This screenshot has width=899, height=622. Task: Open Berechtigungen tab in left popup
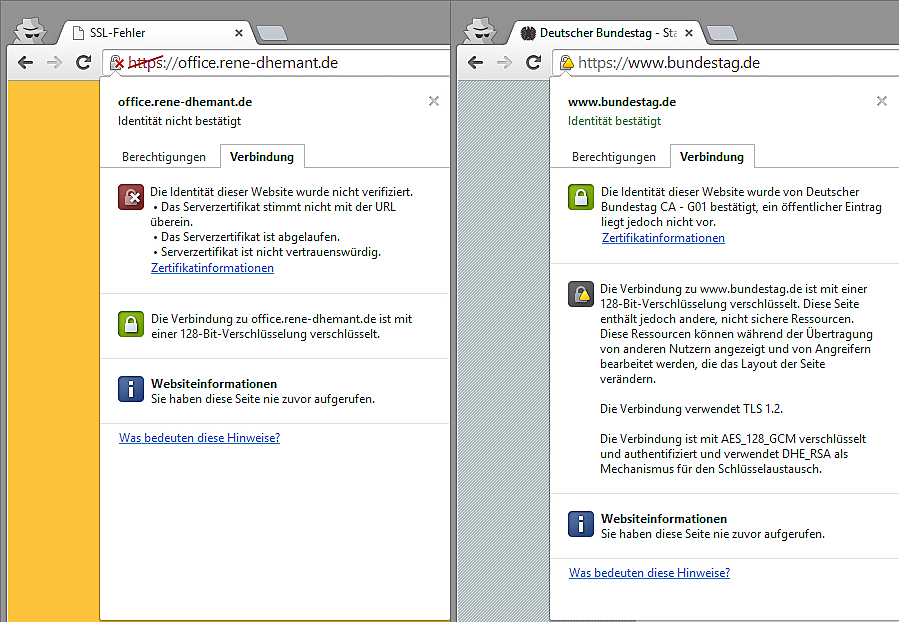[x=164, y=157]
